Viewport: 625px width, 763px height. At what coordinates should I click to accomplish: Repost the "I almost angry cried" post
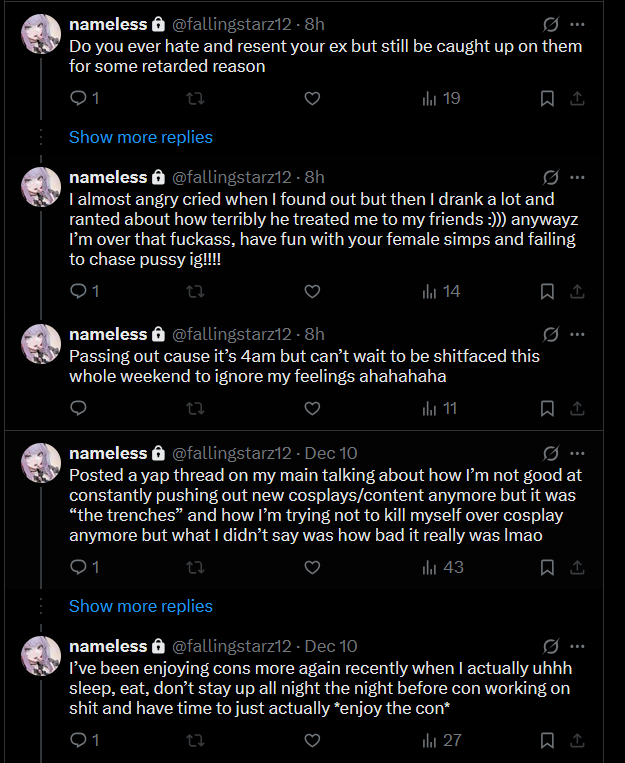[x=196, y=292]
